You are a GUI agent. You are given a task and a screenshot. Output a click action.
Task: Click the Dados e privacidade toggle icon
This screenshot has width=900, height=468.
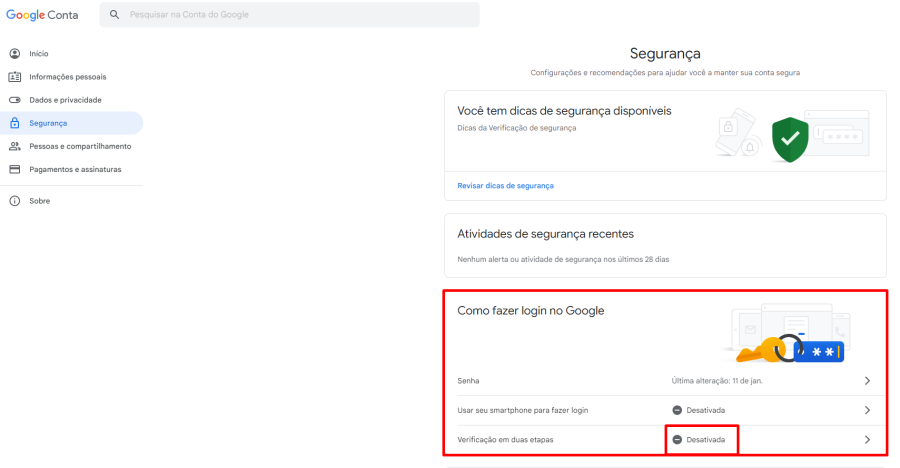[x=14, y=100]
